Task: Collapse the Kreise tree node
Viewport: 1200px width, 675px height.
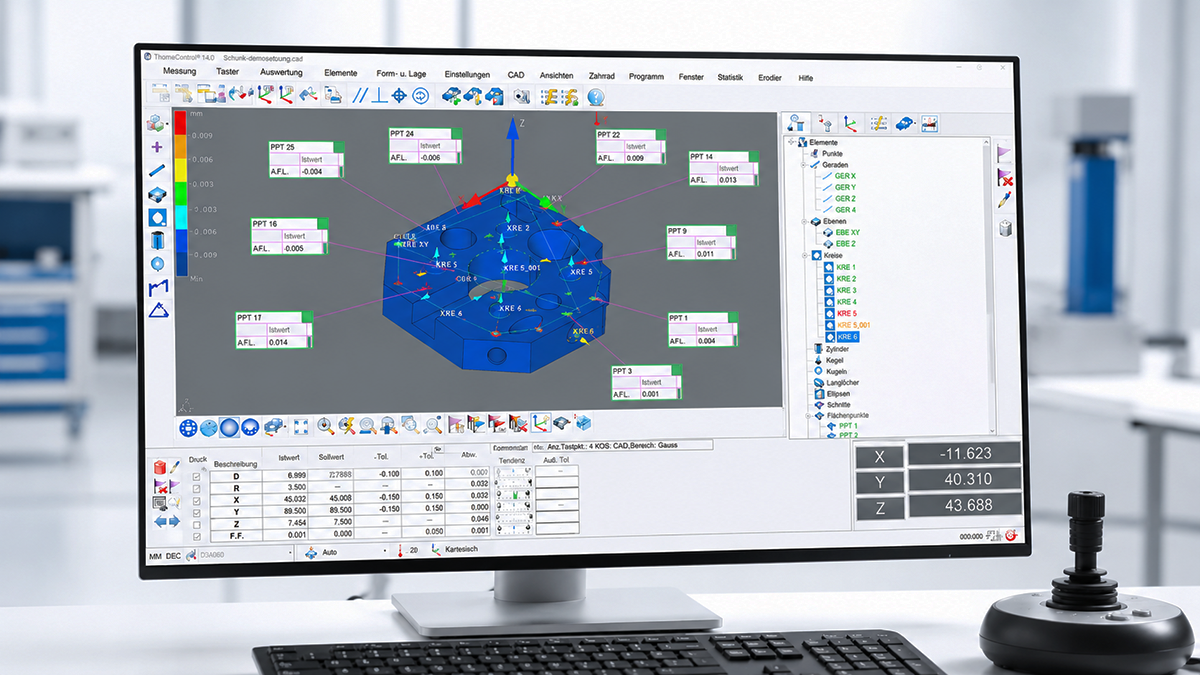Action: (804, 256)
